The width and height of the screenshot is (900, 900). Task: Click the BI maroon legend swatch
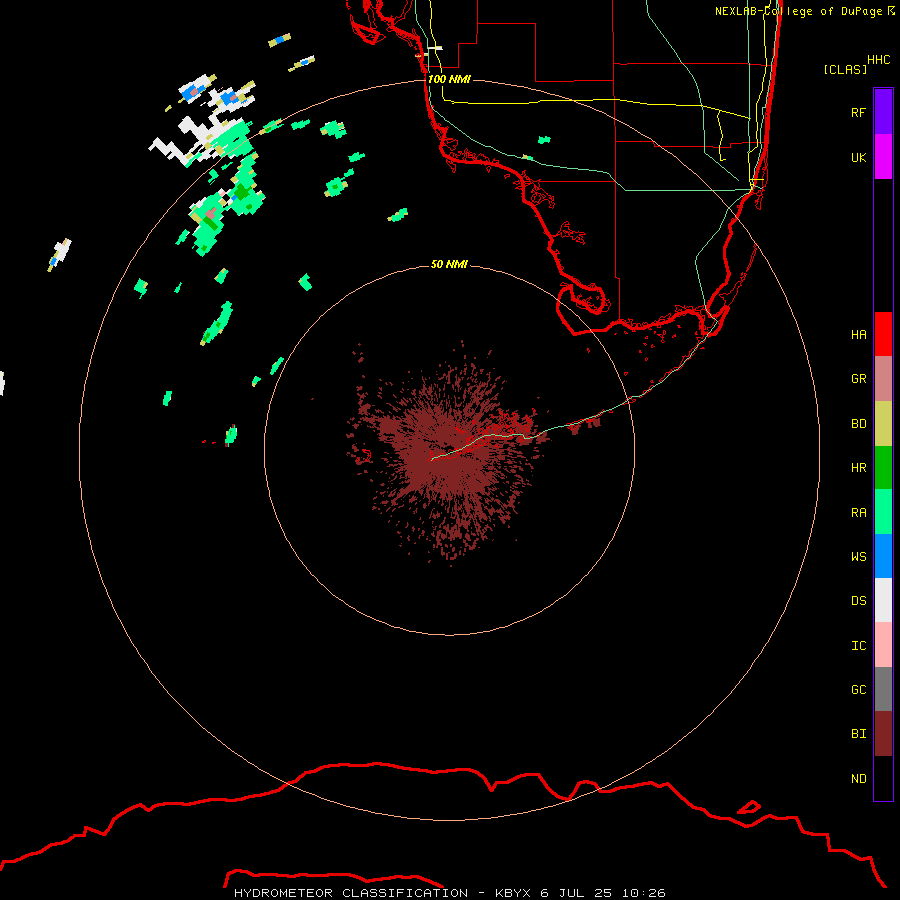click(x=883, y=734)
